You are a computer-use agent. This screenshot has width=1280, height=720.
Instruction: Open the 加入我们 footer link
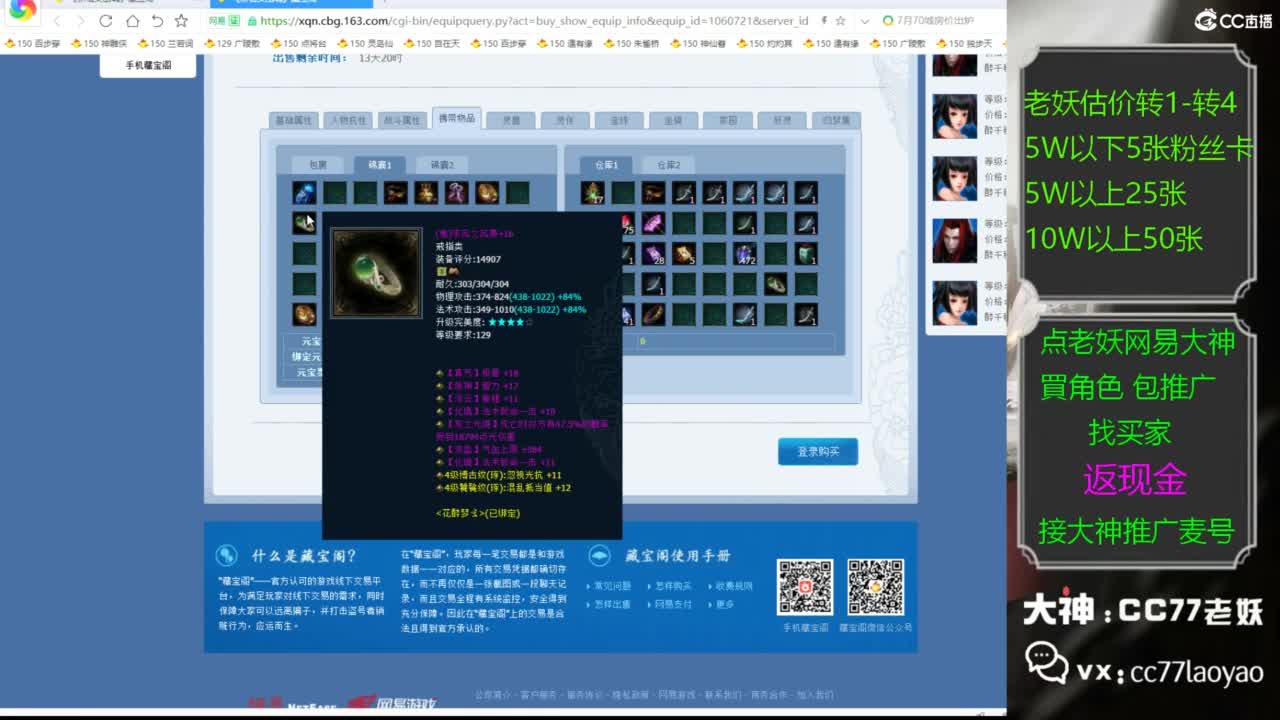[815, 695]
